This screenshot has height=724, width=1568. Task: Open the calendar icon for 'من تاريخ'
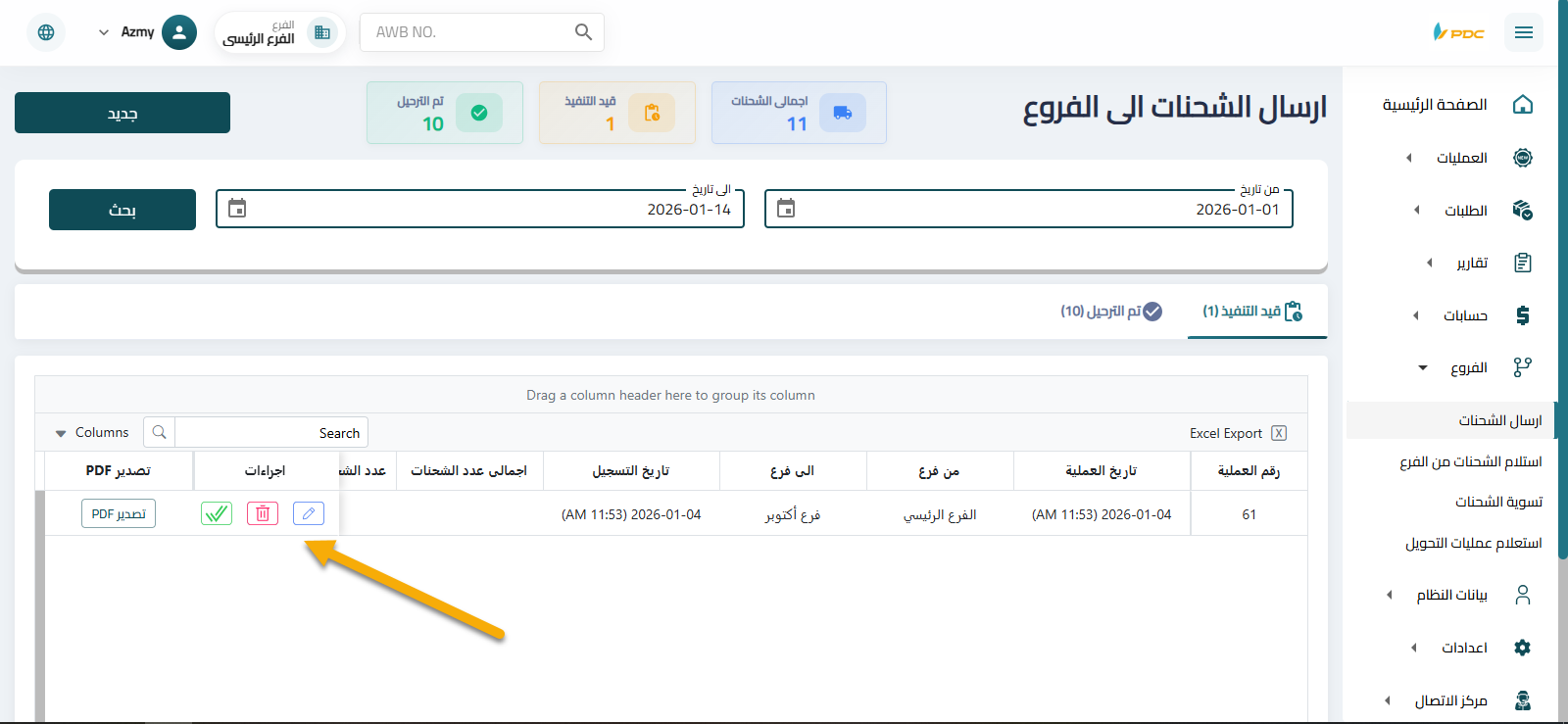pyautogui.click(x=786, y=208)
